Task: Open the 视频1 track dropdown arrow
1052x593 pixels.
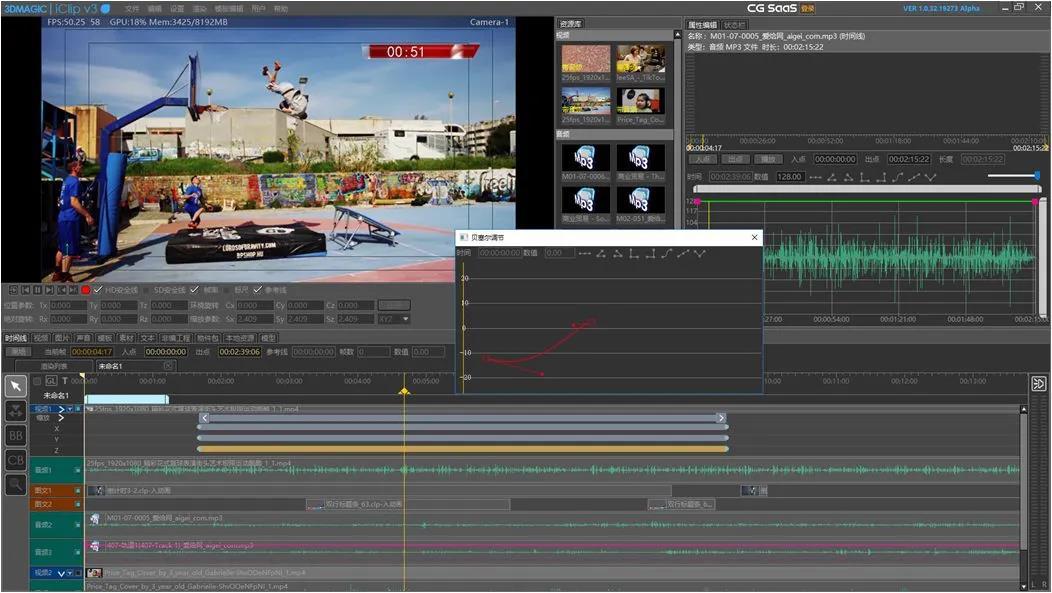Action: pyautogui.click(x=70, y=409)
